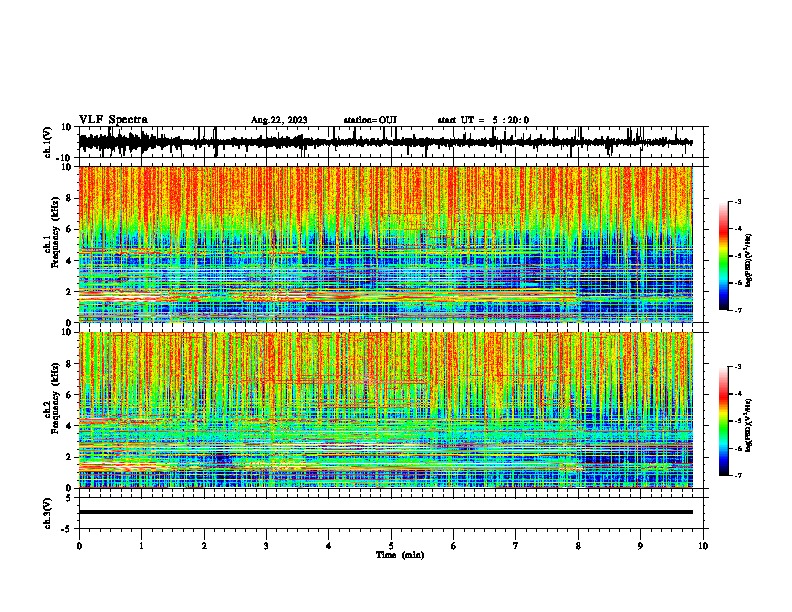Click the '0' tick on the time axis
The width and height of the screenshot is (792, 612).
79,546
